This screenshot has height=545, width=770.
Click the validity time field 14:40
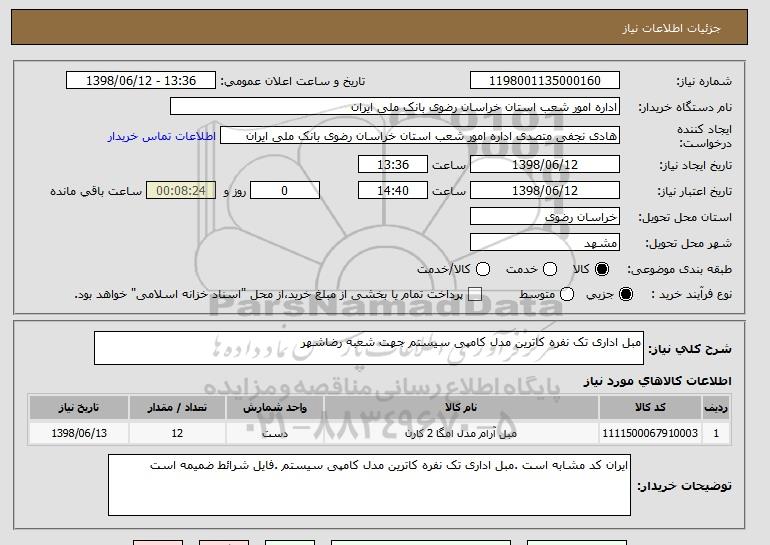coord(393,191)
